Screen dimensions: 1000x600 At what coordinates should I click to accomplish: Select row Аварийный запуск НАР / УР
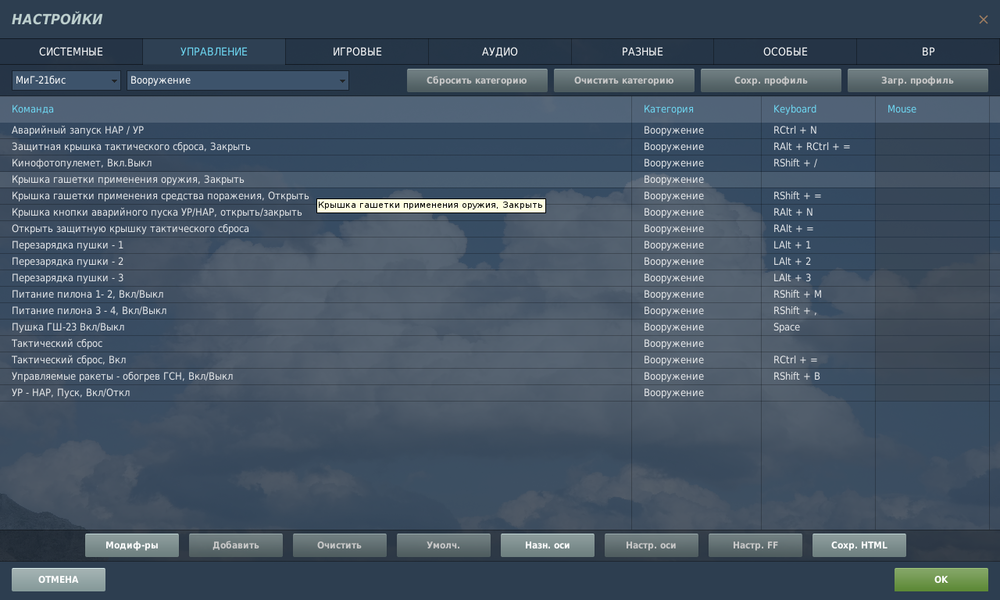point(495,130)
